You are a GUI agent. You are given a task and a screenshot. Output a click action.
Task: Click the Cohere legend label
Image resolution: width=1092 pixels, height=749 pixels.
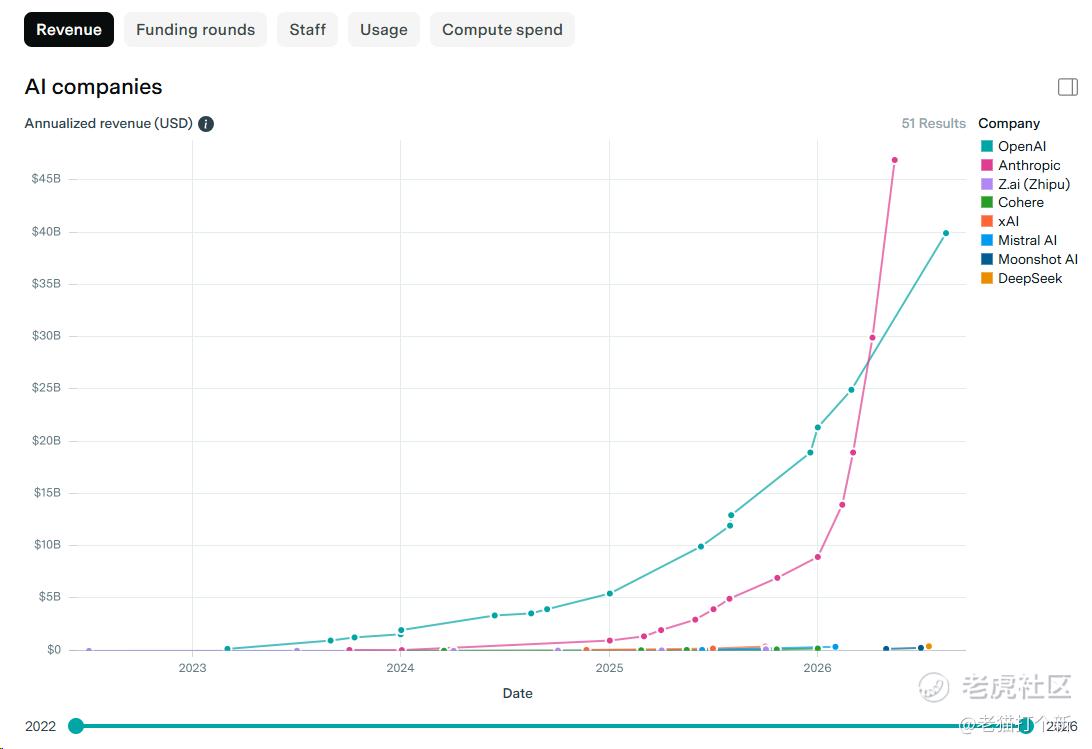point(1020,202)
